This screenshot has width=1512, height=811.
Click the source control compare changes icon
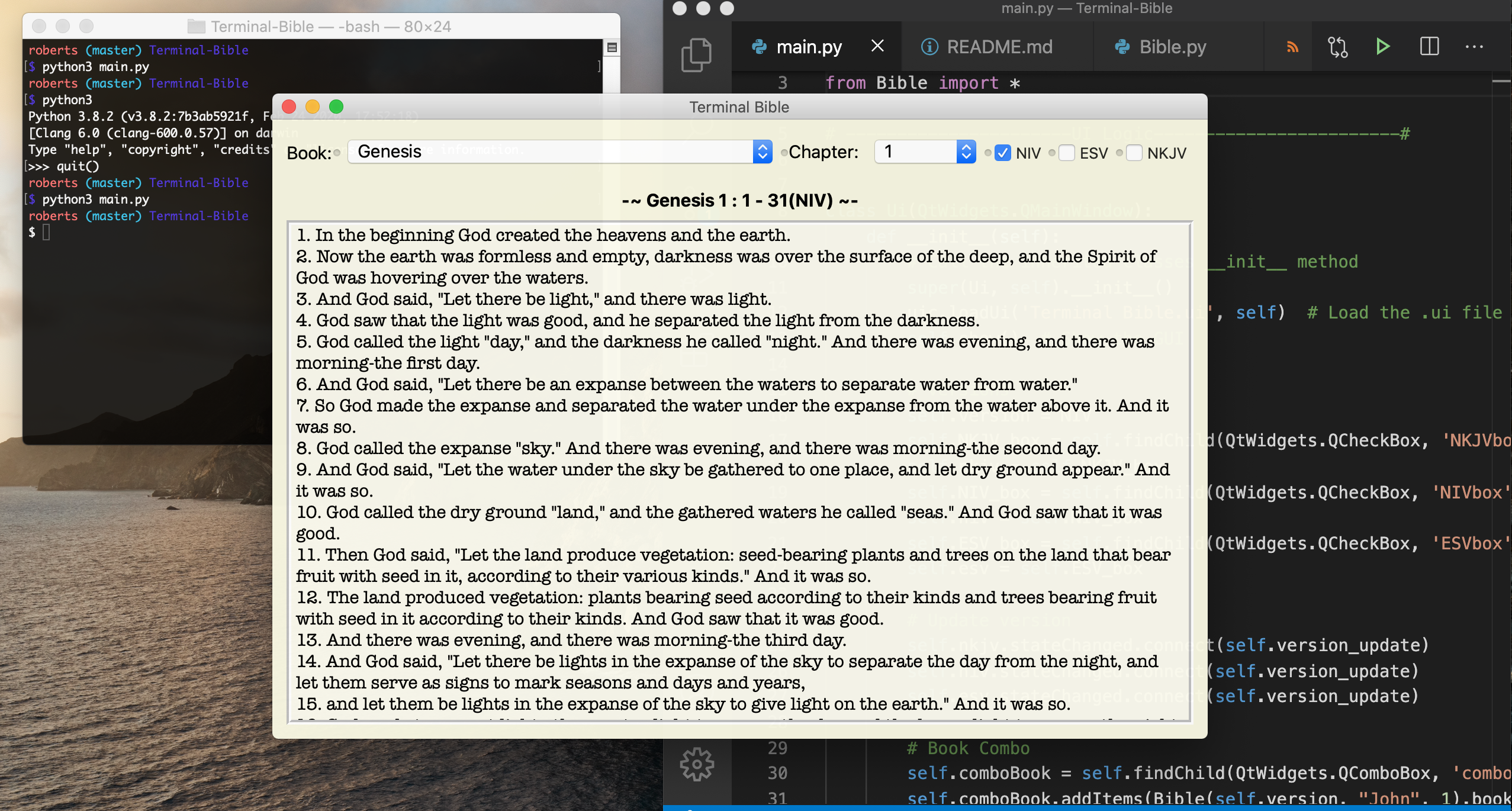pos(1337,47)
